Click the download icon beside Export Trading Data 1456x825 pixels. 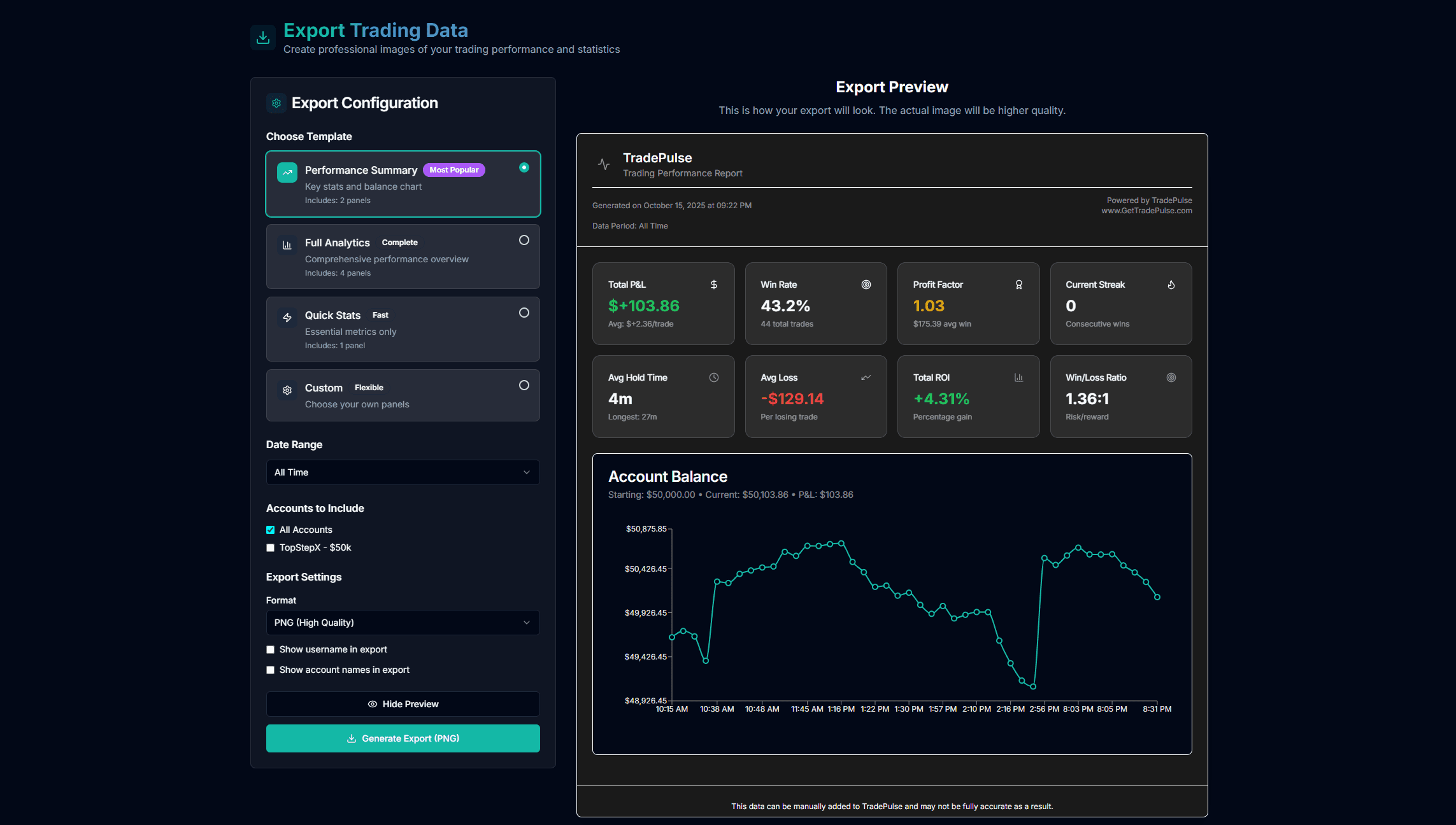tap(263, 38)
